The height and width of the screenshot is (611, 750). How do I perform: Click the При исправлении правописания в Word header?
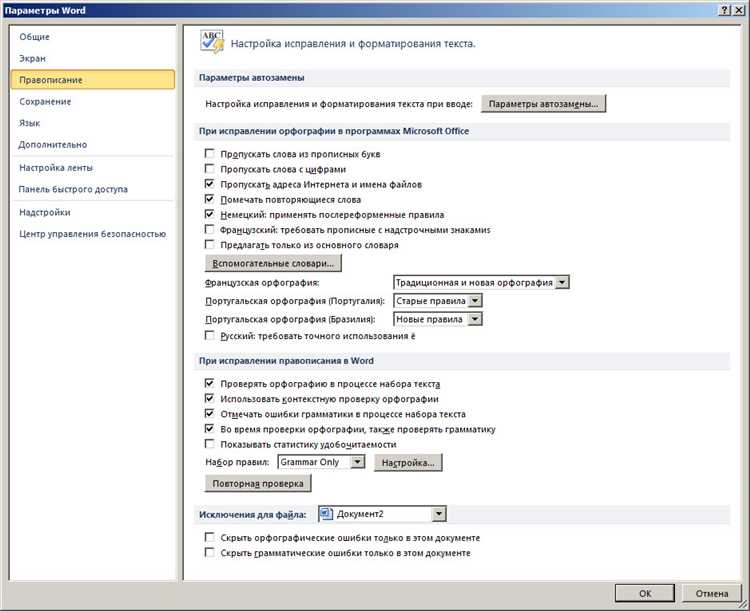point(286,361)
